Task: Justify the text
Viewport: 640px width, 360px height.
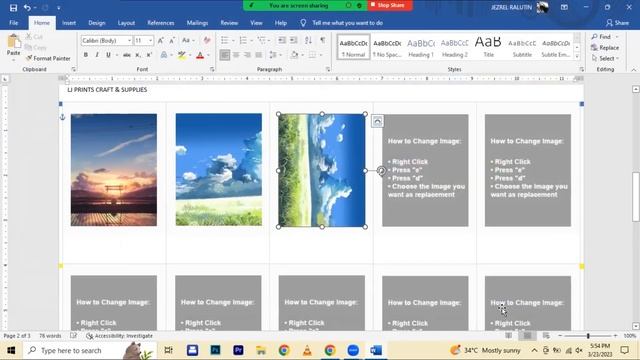Action: 259,55
